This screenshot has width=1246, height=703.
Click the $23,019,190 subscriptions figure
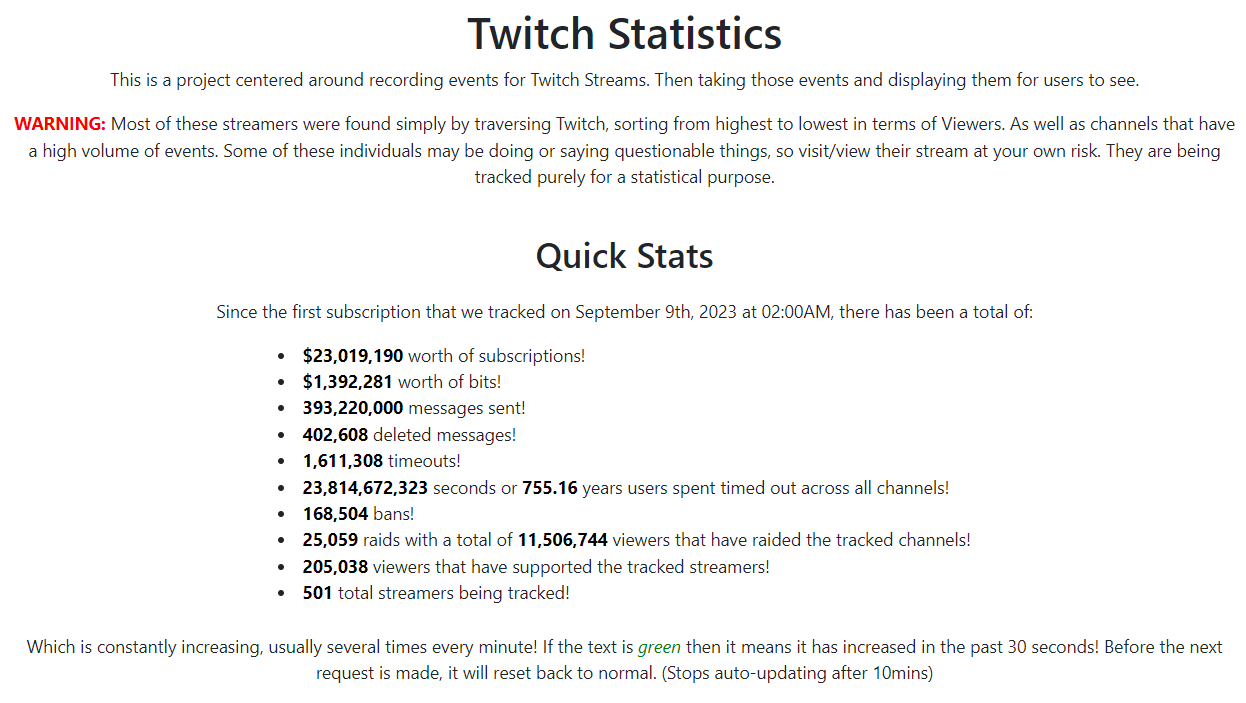[352, 356]
